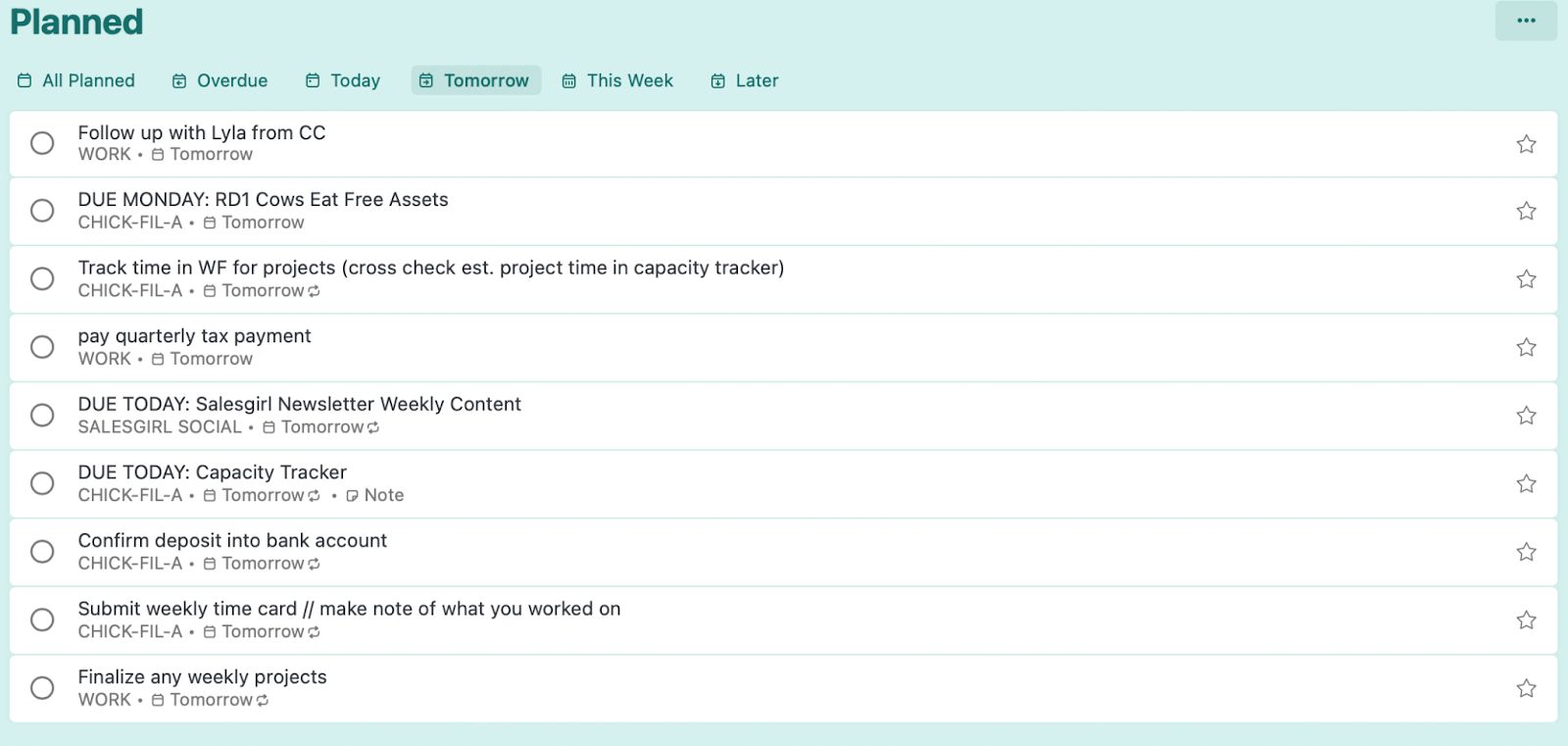Select the Tomorrow filter tab
This screenshot has height=746, width=1568.
476,80
